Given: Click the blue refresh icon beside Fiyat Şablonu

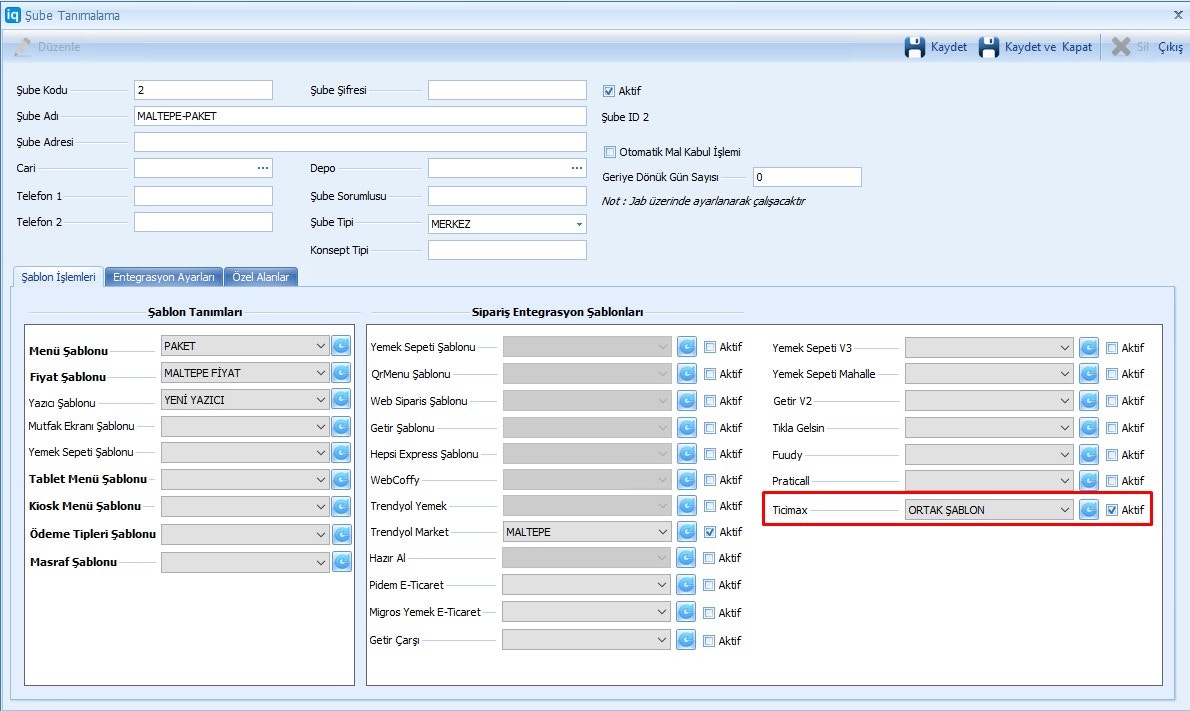Looking at the screenshot, I should (342, 373).
